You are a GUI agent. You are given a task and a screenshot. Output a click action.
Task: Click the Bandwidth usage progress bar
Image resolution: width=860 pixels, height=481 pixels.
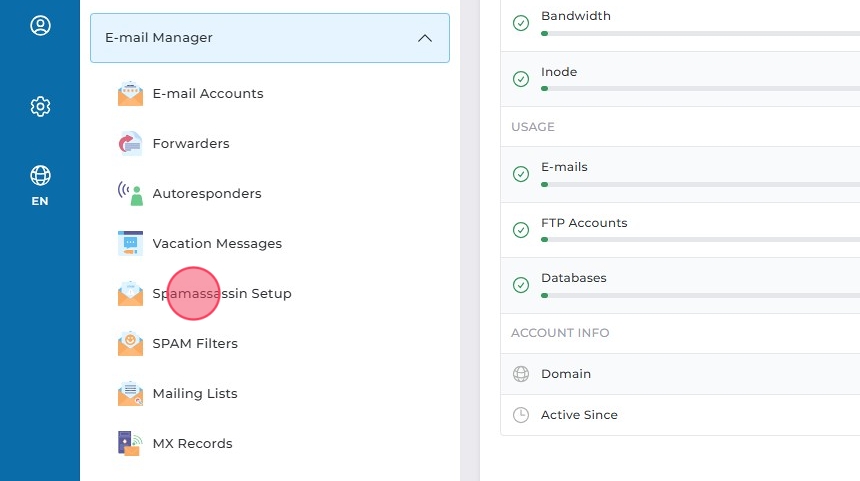click(700, 33)
